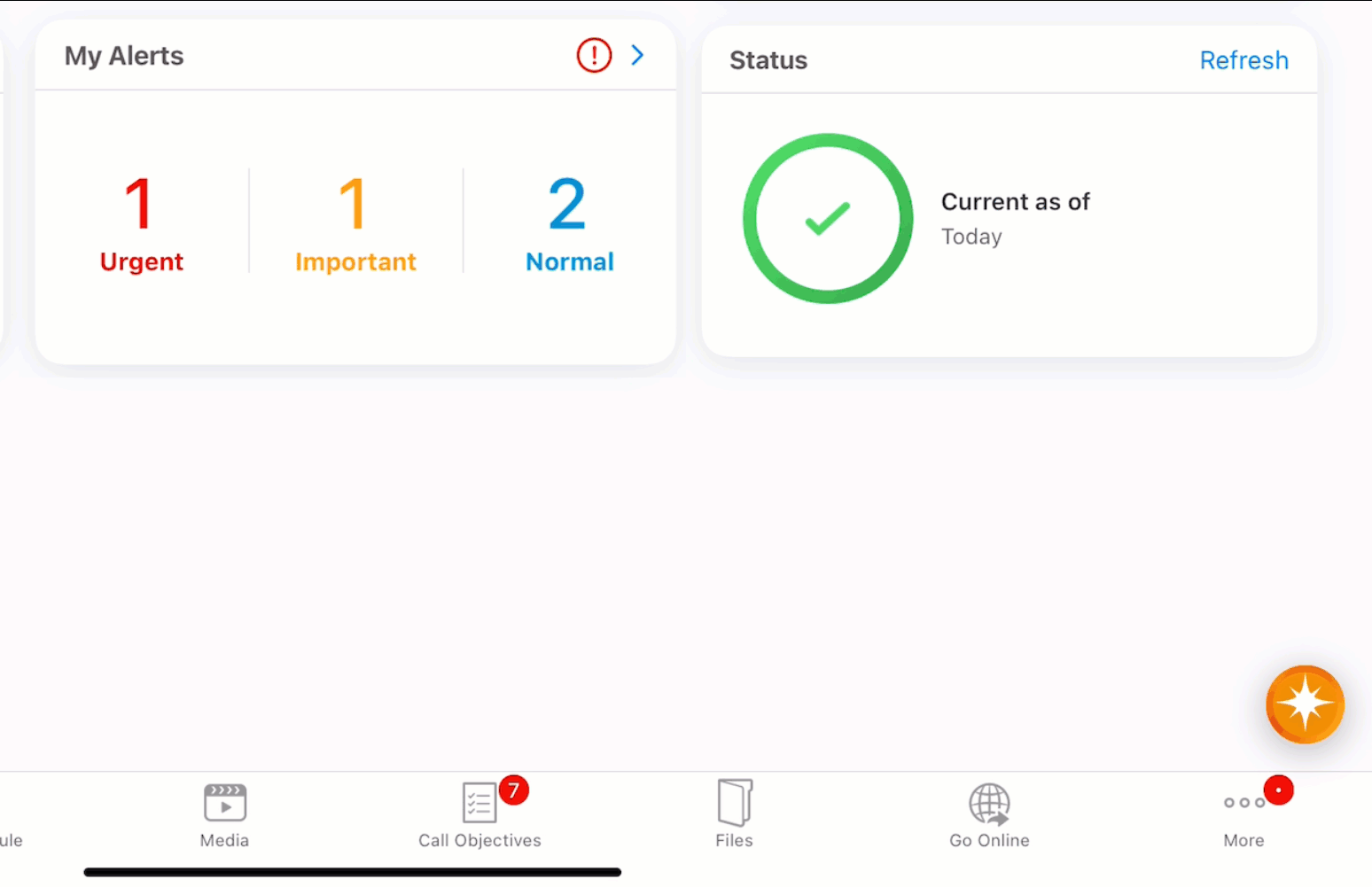Open the More three-dots menu
The height and width of the screenshot is (887, 1372).
click(x=1243, y=804)
